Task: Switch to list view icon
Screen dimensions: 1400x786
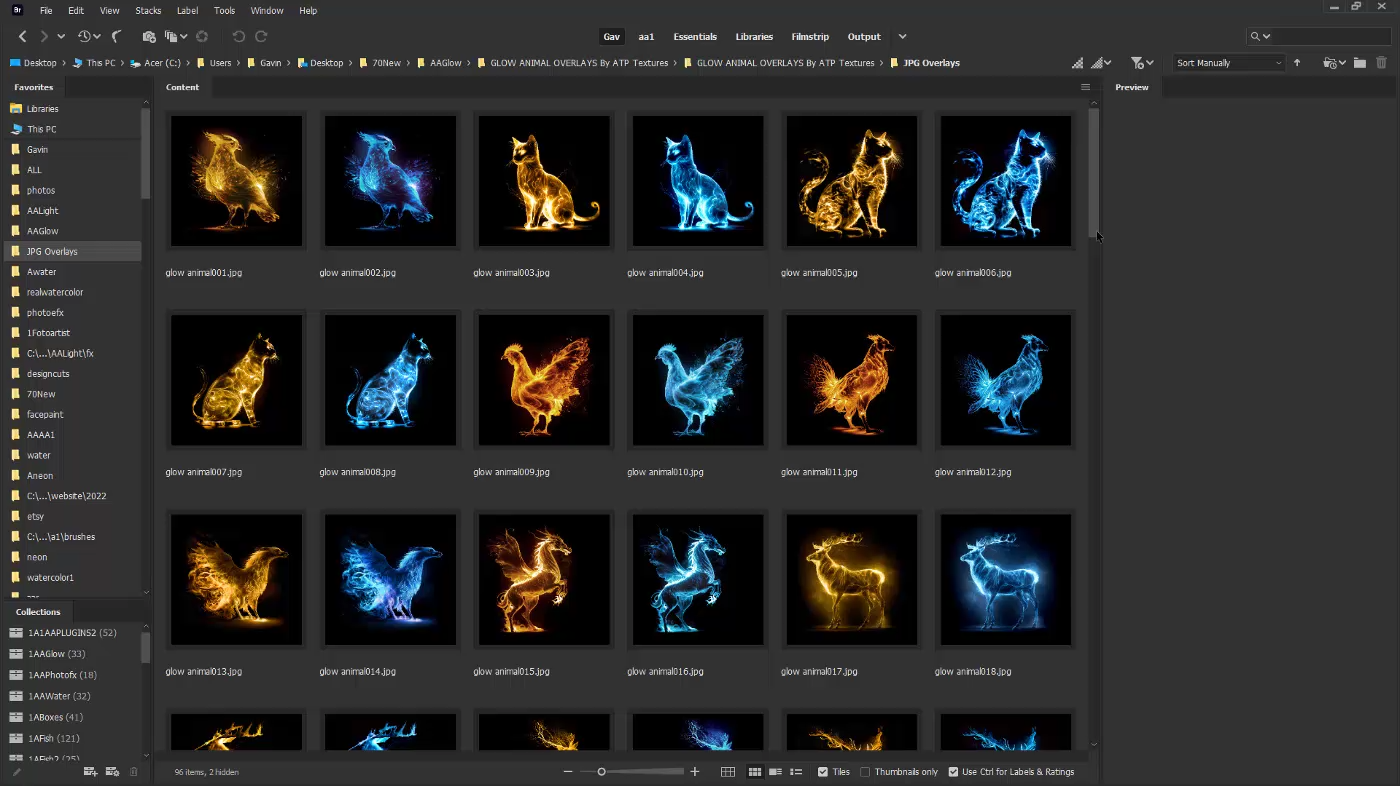Action: [796, 772]
